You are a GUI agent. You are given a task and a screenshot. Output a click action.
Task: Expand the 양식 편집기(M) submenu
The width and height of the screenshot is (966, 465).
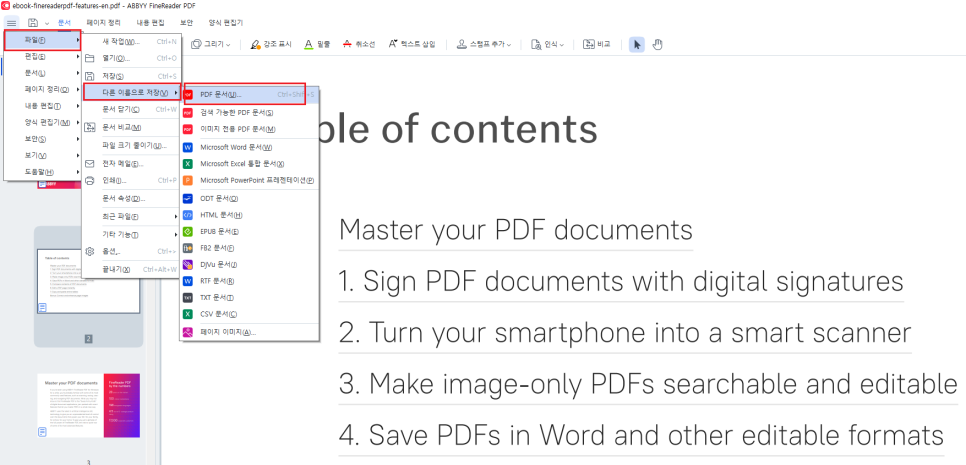43,122
